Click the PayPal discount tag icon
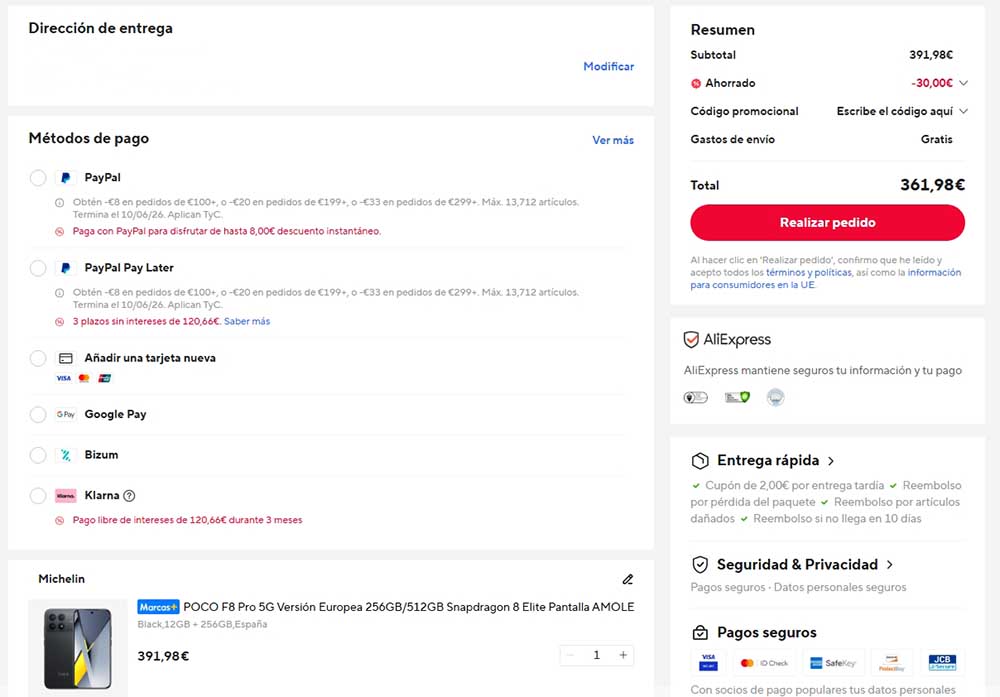 pos(59,231)
